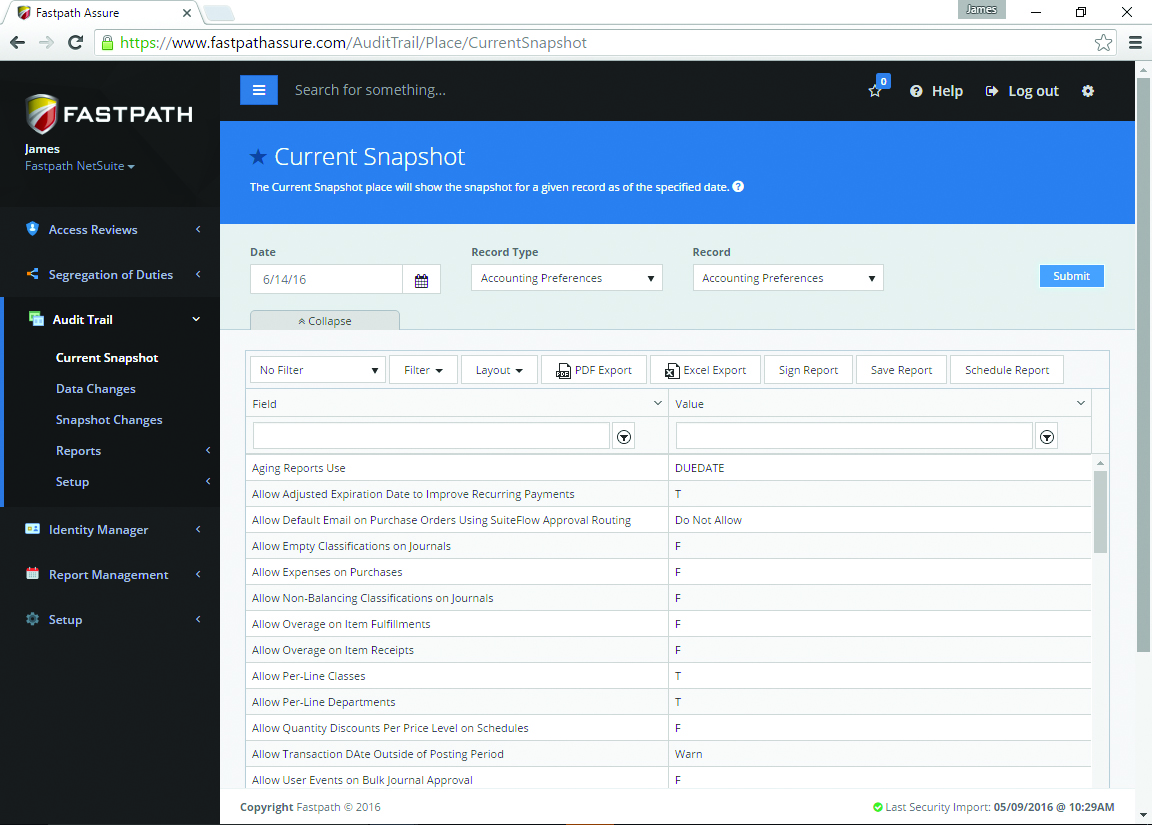This screenshot has height=825, width=1152.
Task: Open the Record Type dropdown
Action: point(566,278)
